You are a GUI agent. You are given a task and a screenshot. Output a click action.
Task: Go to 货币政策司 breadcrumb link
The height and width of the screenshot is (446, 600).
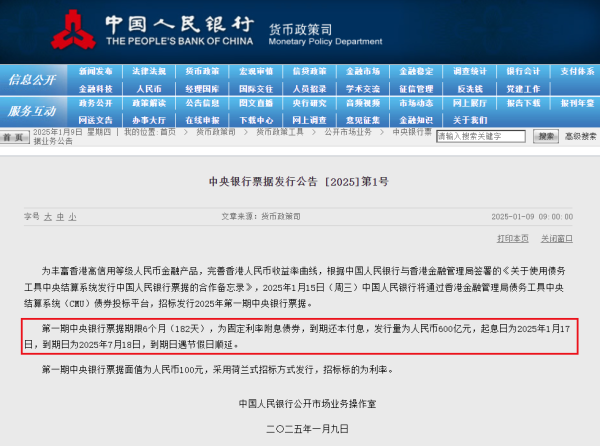[216, 132]
